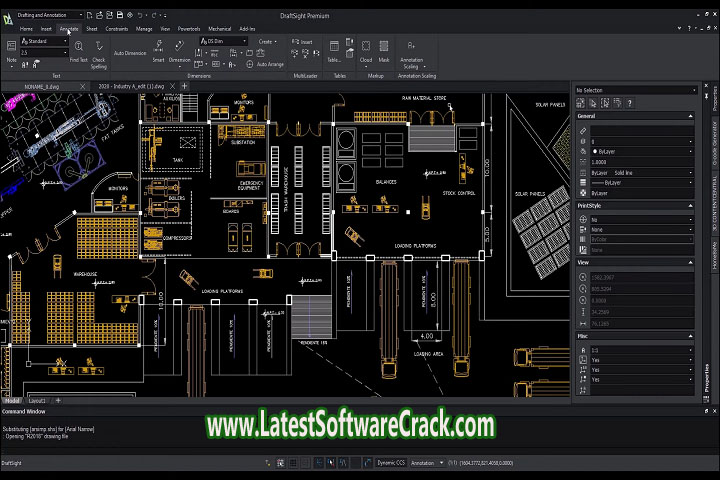
Task: Insert a Table from the ribbon
Action: pos(333,48)
